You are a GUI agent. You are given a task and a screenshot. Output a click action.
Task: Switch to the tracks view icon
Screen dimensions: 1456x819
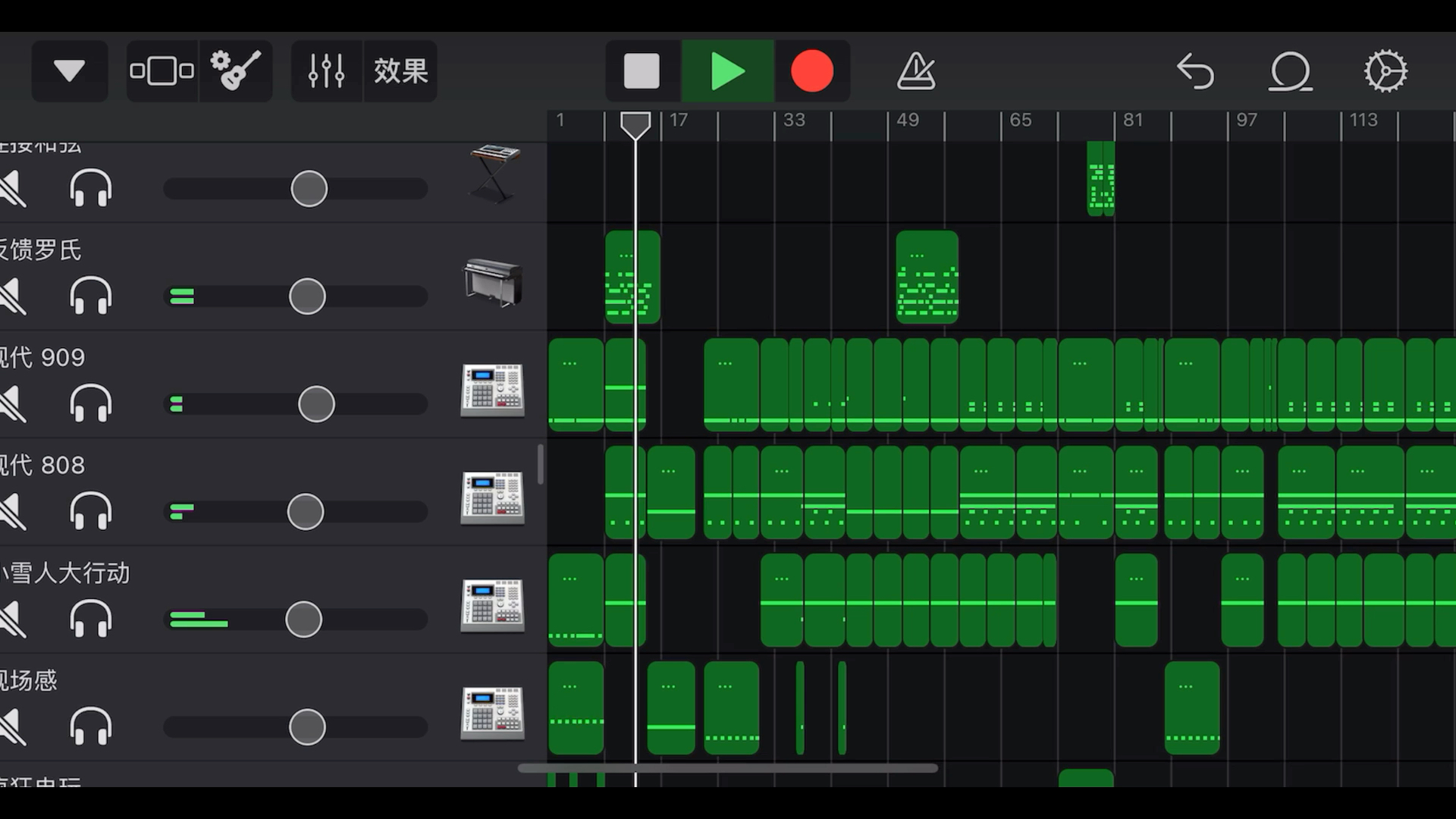tap(162, 71)
